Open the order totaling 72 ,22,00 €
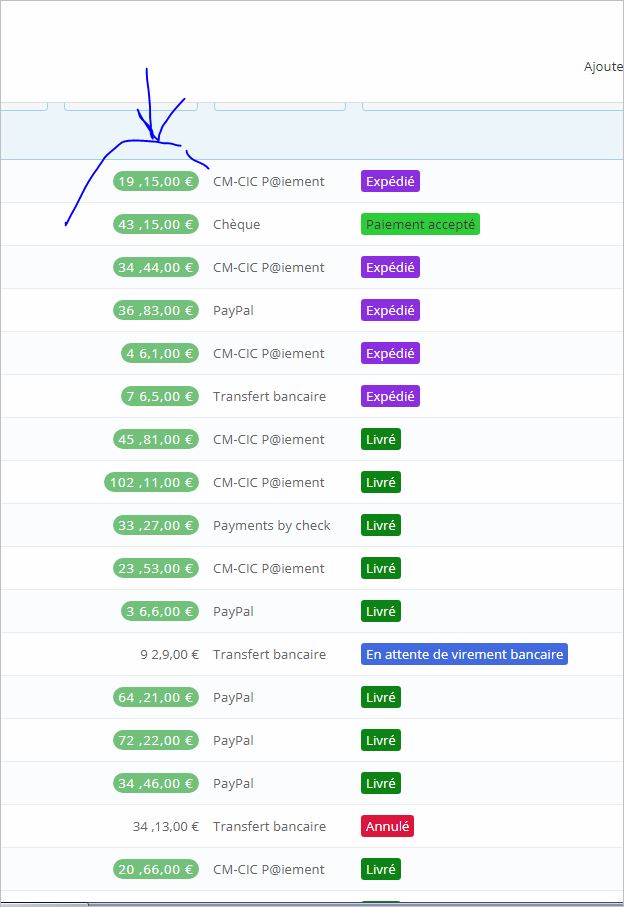This screenshot has height=907, width=624. 156,740
